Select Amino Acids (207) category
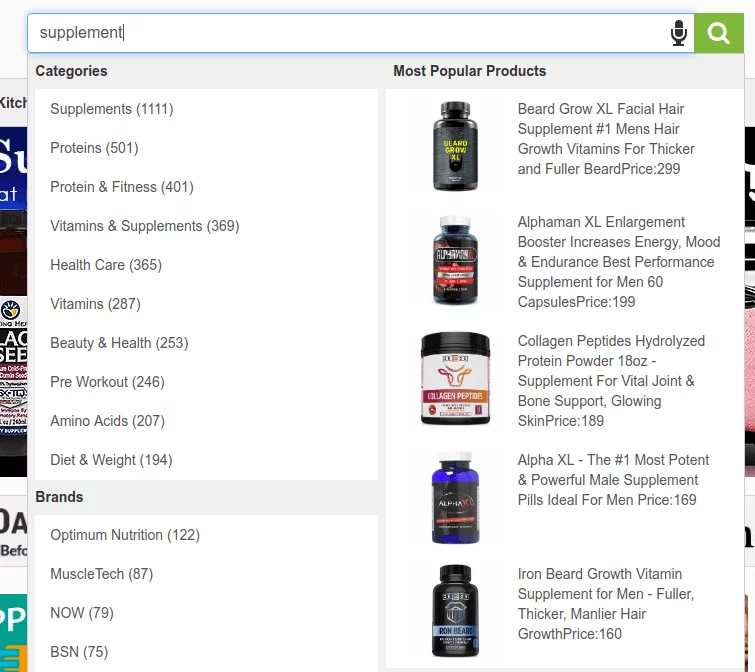755x672 pixels. (x=107, y=421)
